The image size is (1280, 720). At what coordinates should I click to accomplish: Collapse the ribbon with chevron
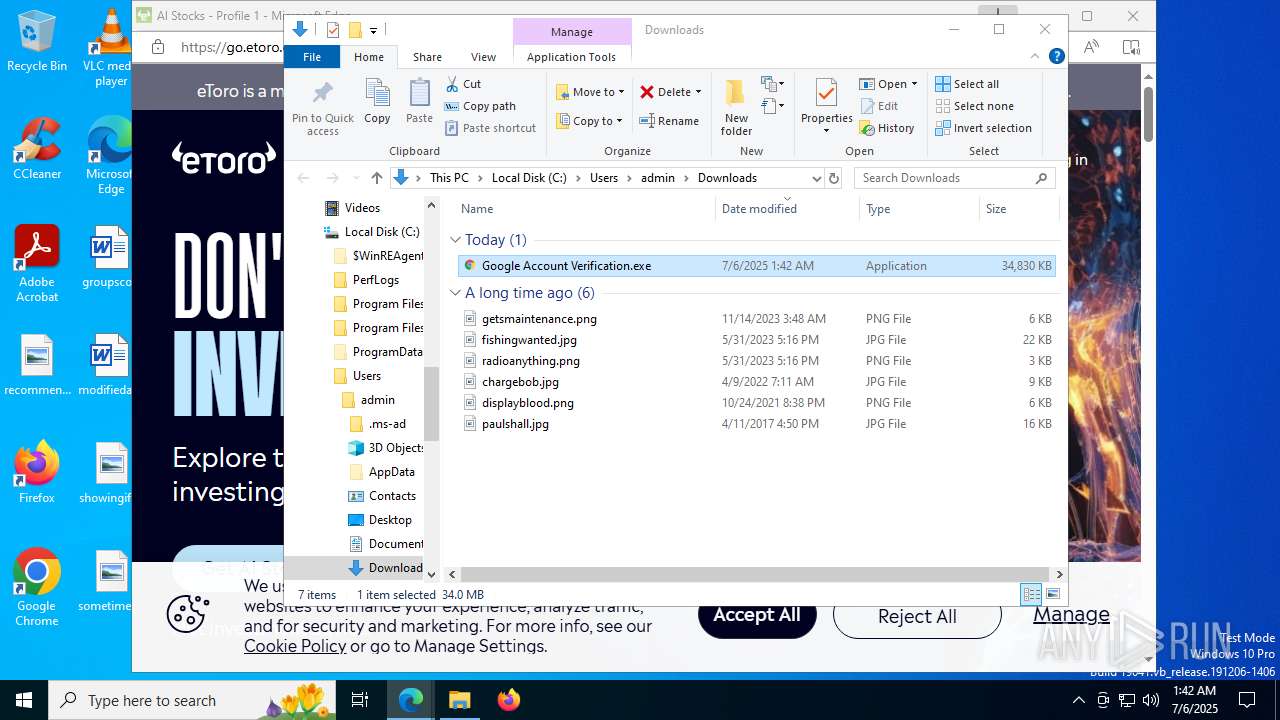1037,57
